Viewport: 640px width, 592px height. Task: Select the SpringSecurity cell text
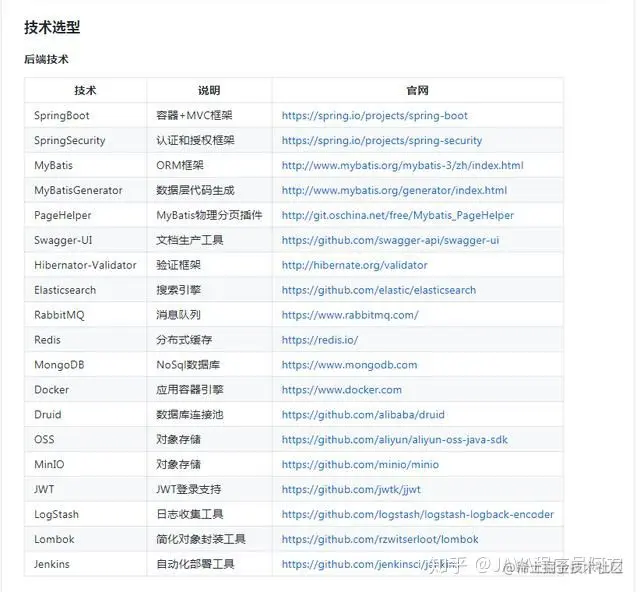click(x=69, y=140)
